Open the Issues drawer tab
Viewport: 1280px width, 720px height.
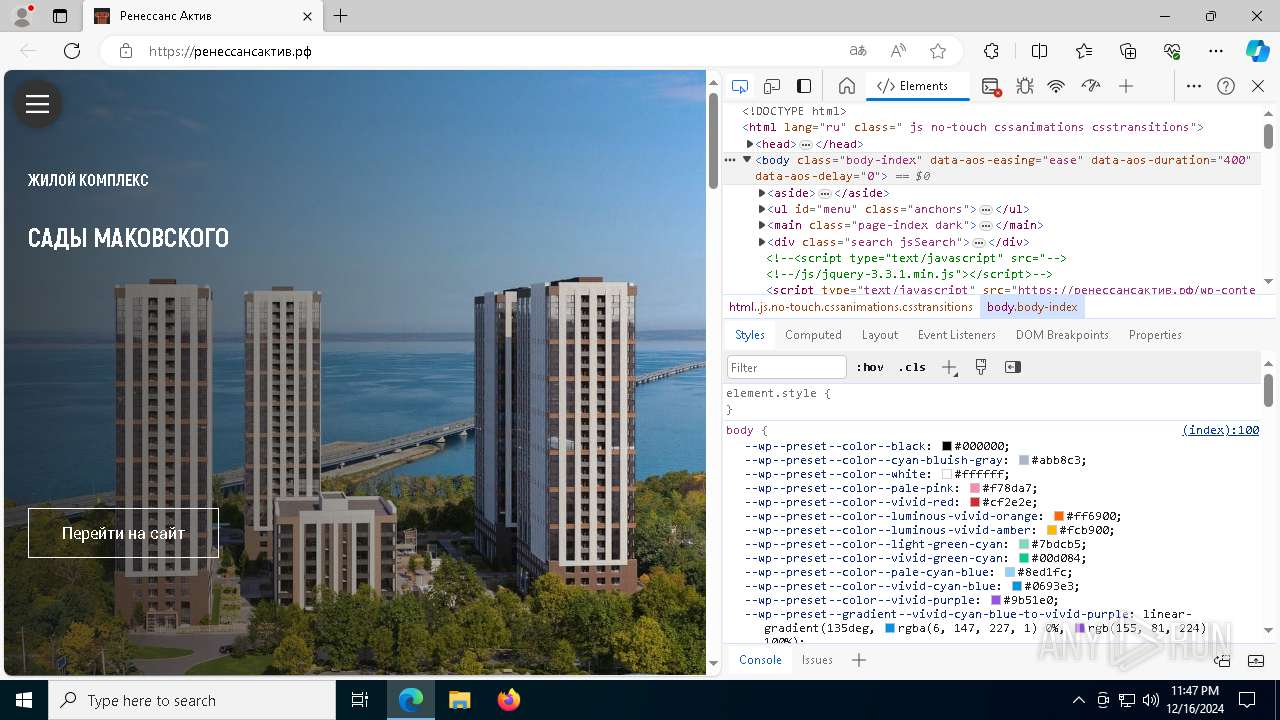[817, 660]
